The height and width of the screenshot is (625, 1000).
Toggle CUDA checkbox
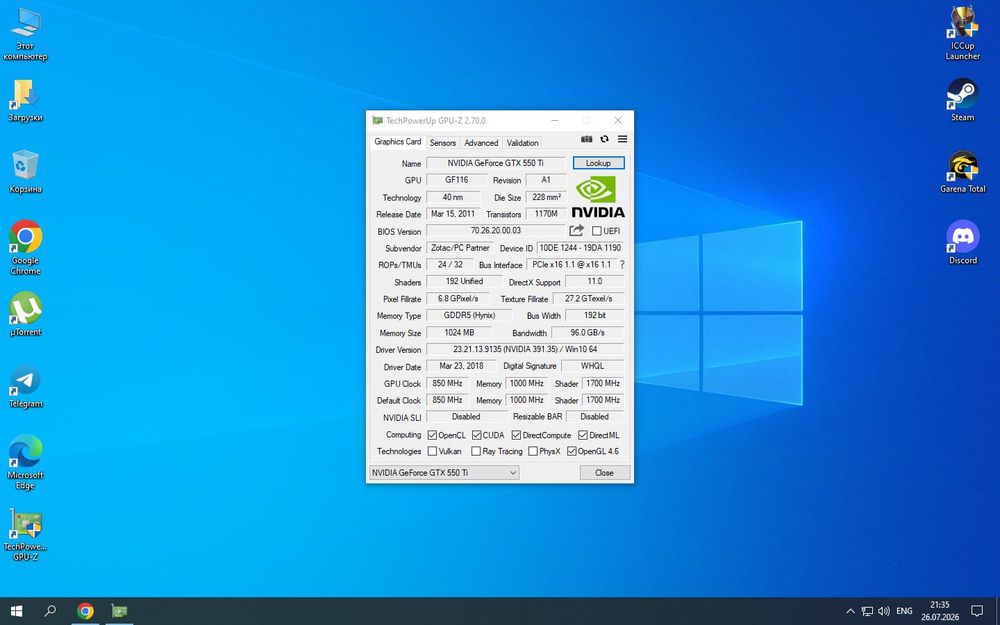click(476, 435)
